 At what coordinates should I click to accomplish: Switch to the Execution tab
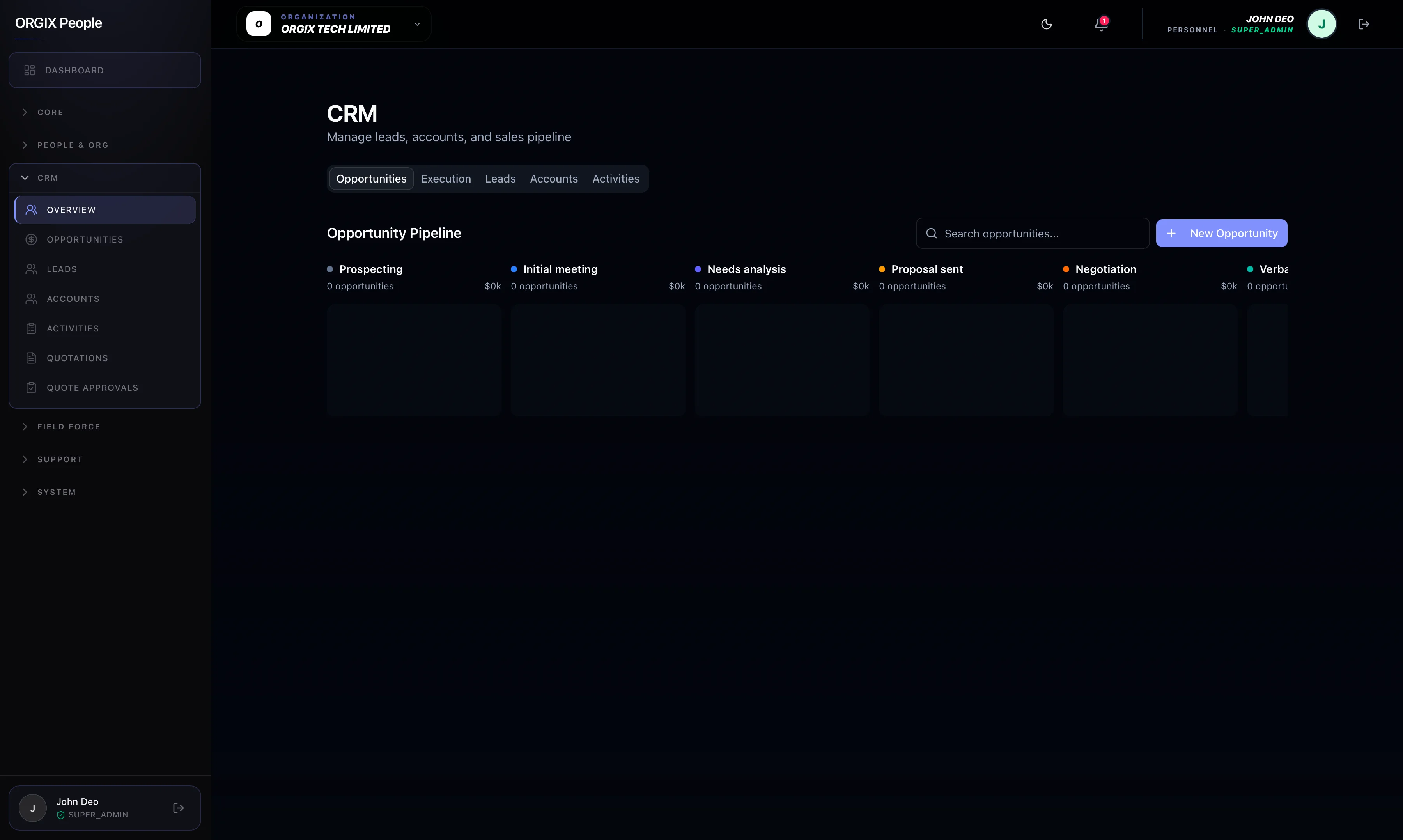pyautogui.click(x=446, y=179)
